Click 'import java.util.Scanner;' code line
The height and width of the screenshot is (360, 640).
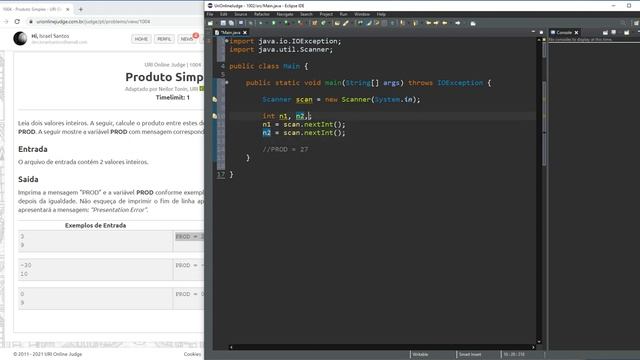tap(281, 49)
